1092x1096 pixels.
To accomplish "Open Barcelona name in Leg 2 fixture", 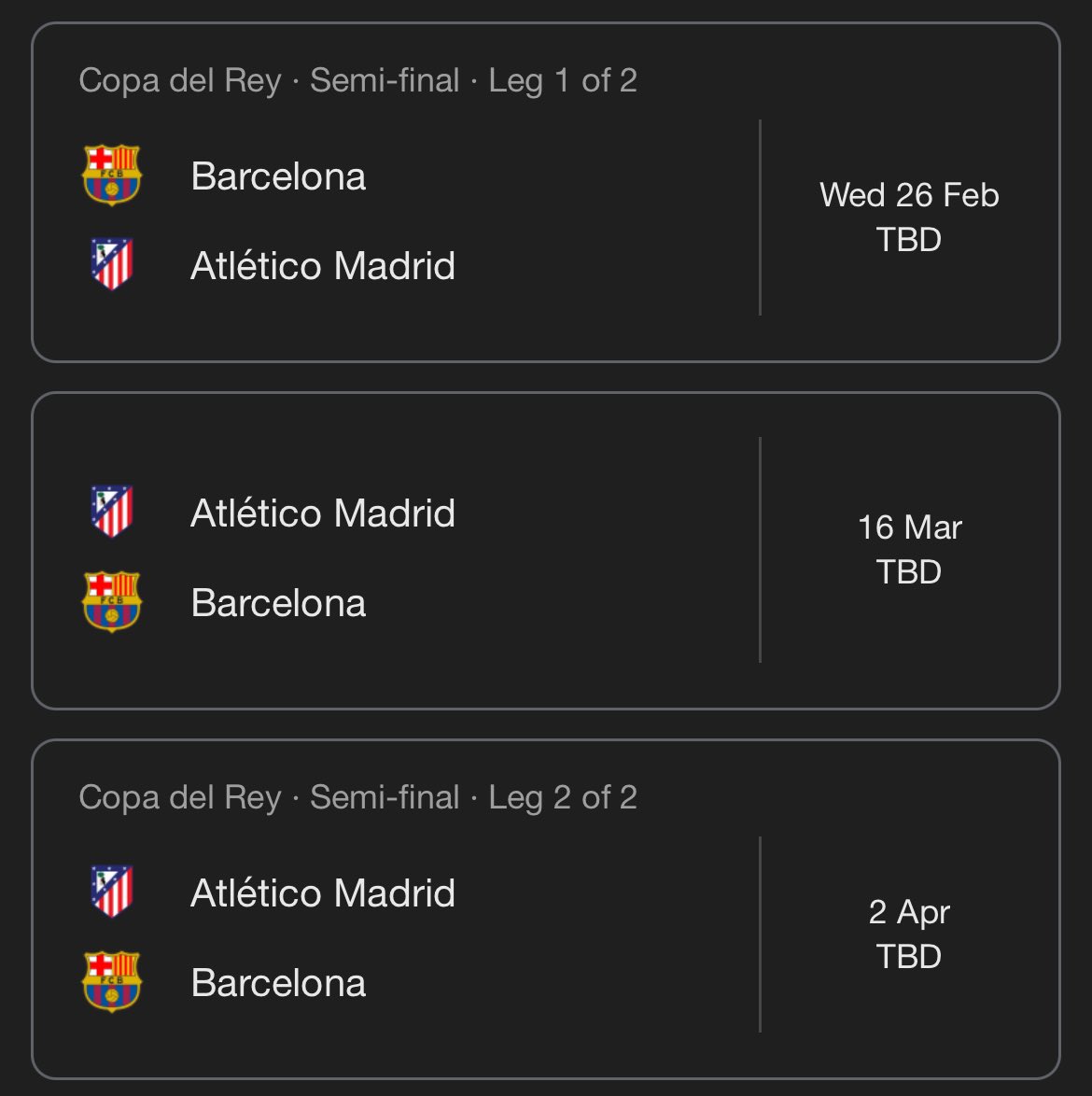I will [x=278, y=983].
